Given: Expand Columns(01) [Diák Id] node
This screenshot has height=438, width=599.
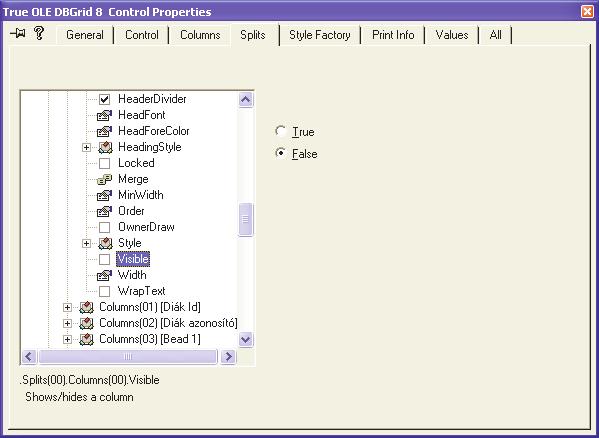Looking at the screenshot, I should point(67,307).
